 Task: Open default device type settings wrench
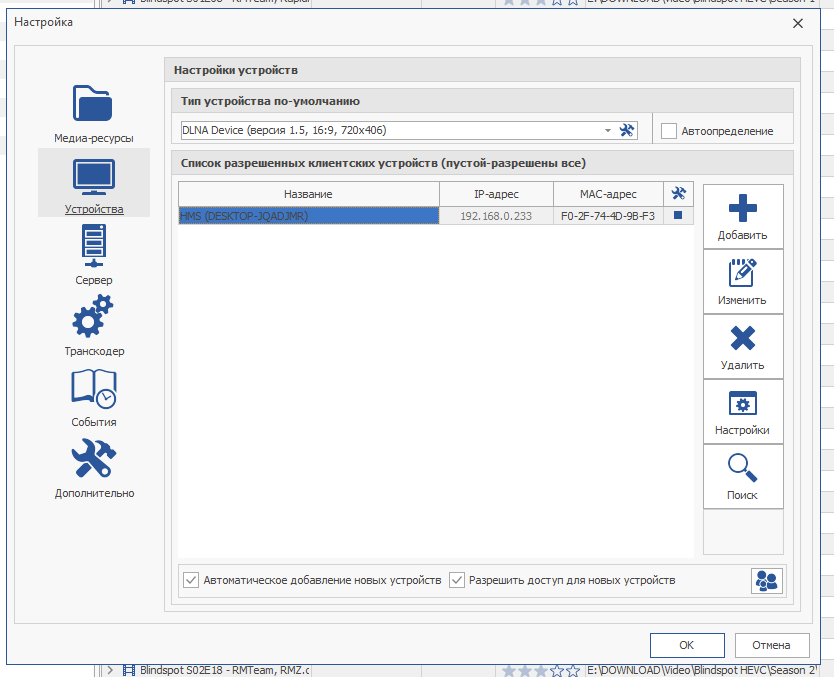[x=627, y=130]
